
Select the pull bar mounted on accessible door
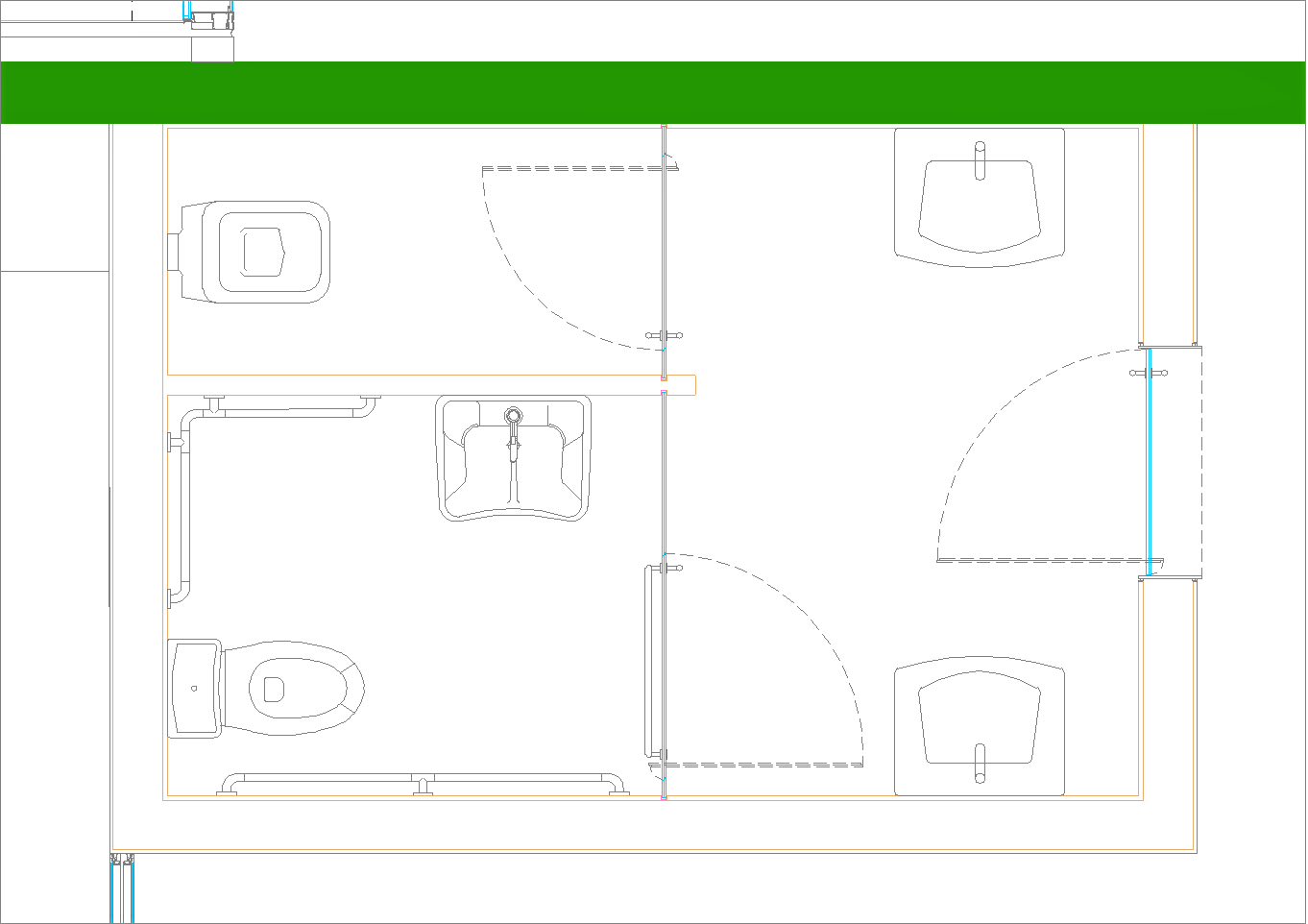click(x=650, y=663)
